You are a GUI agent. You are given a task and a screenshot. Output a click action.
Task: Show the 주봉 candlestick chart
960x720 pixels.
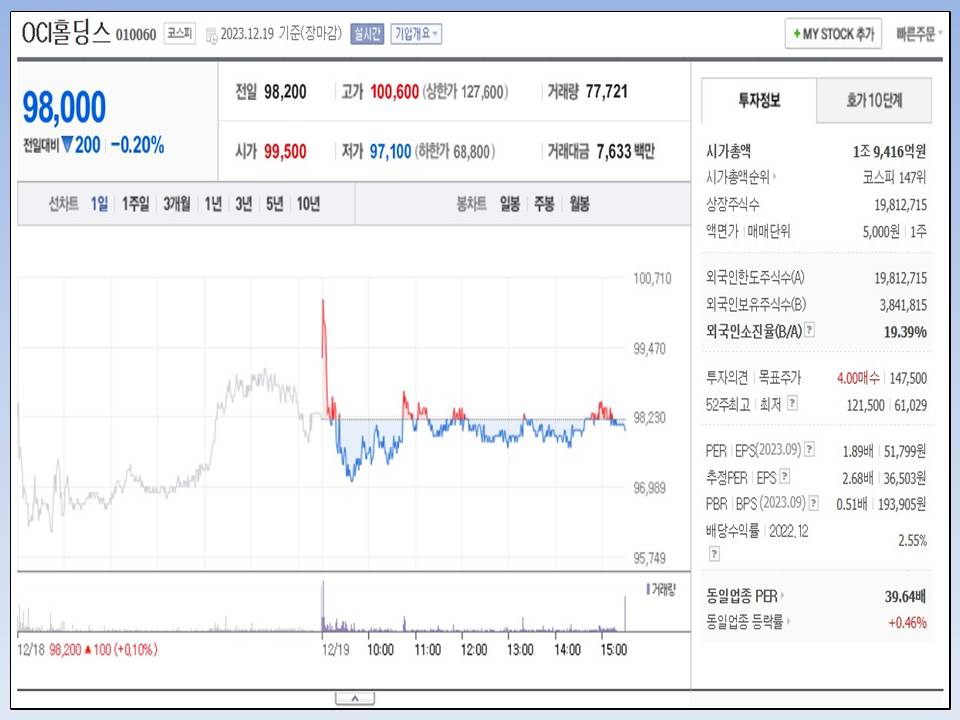(544, 203)
